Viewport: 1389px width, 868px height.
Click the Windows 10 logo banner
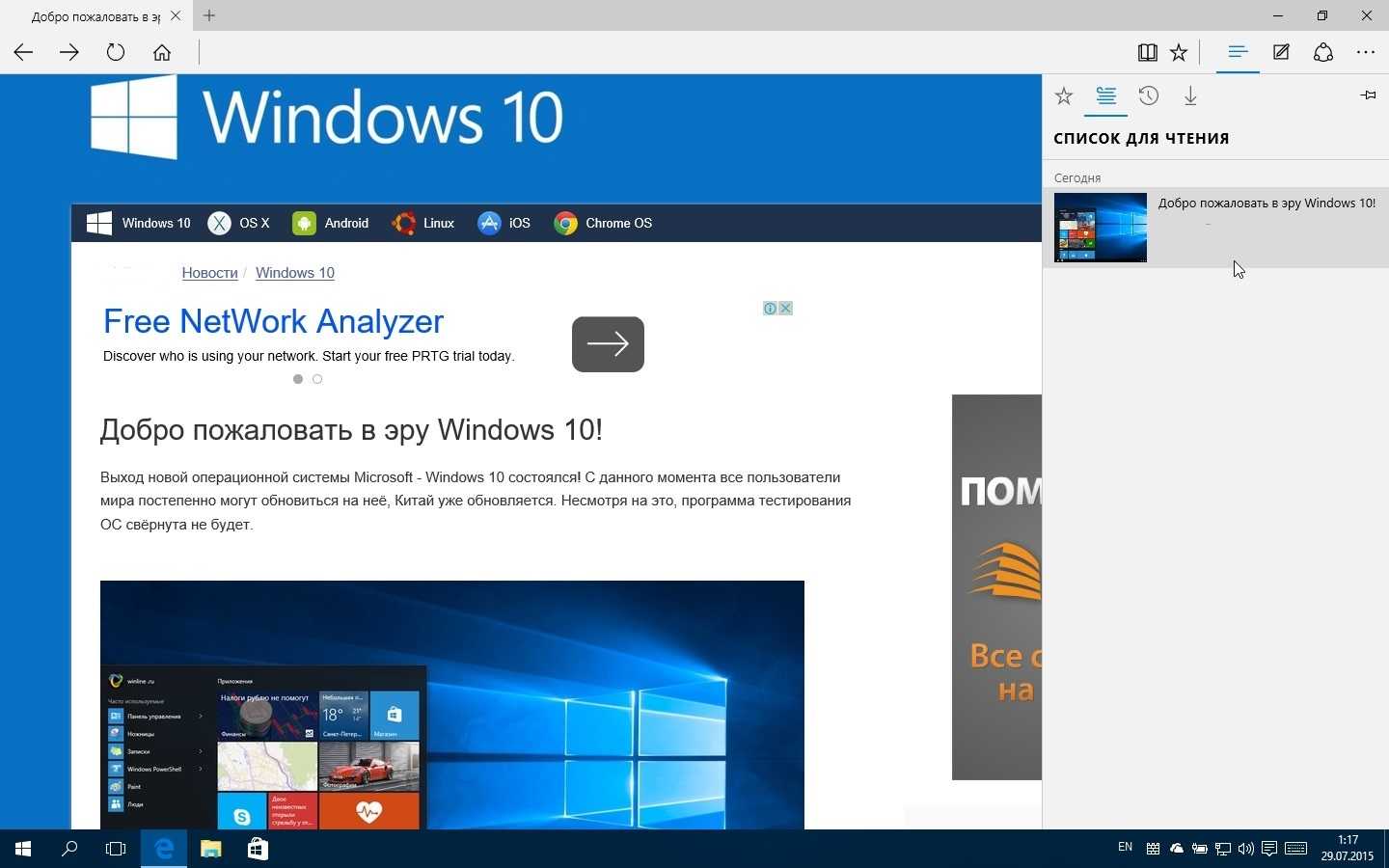327,117
